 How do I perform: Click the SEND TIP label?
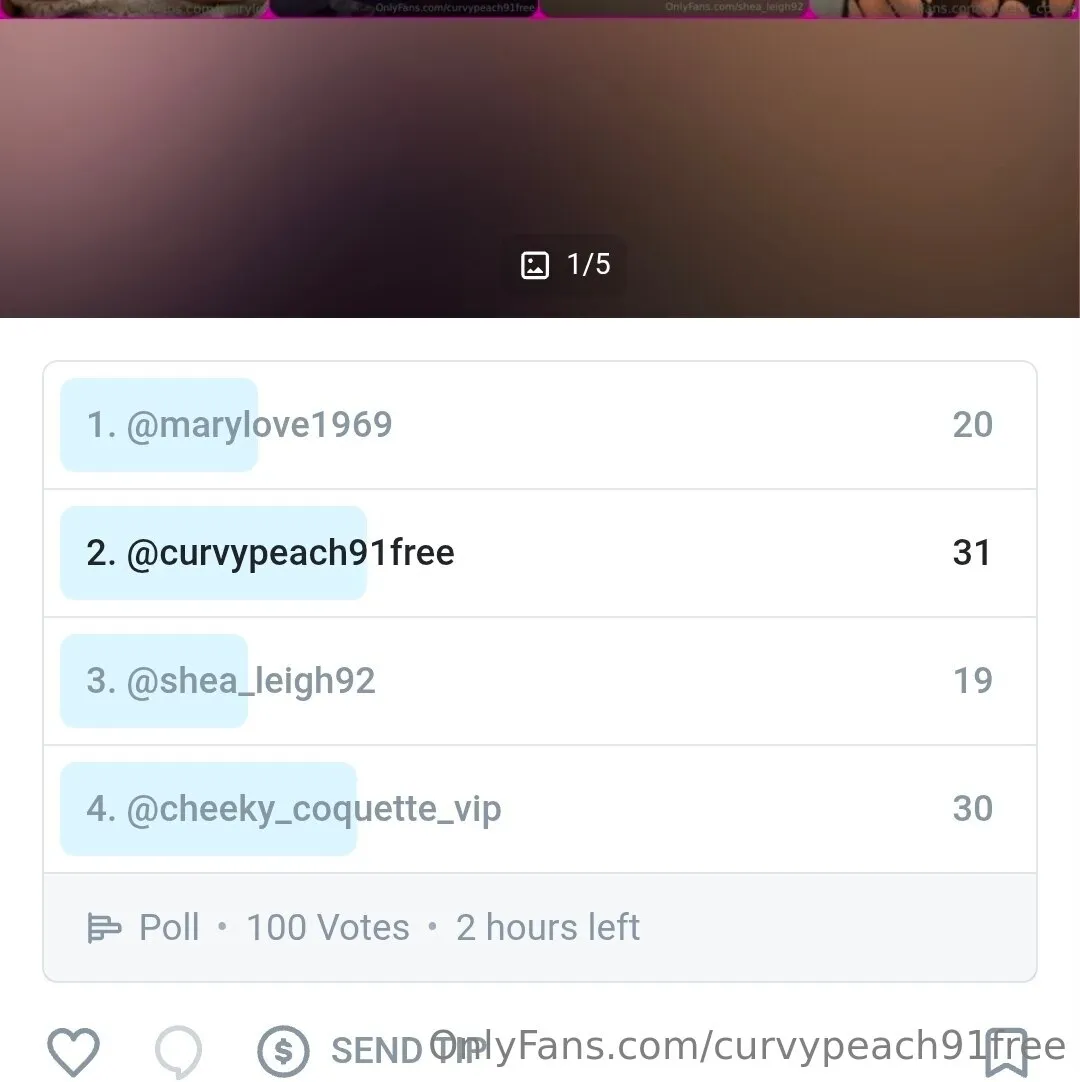(409, 1051)
